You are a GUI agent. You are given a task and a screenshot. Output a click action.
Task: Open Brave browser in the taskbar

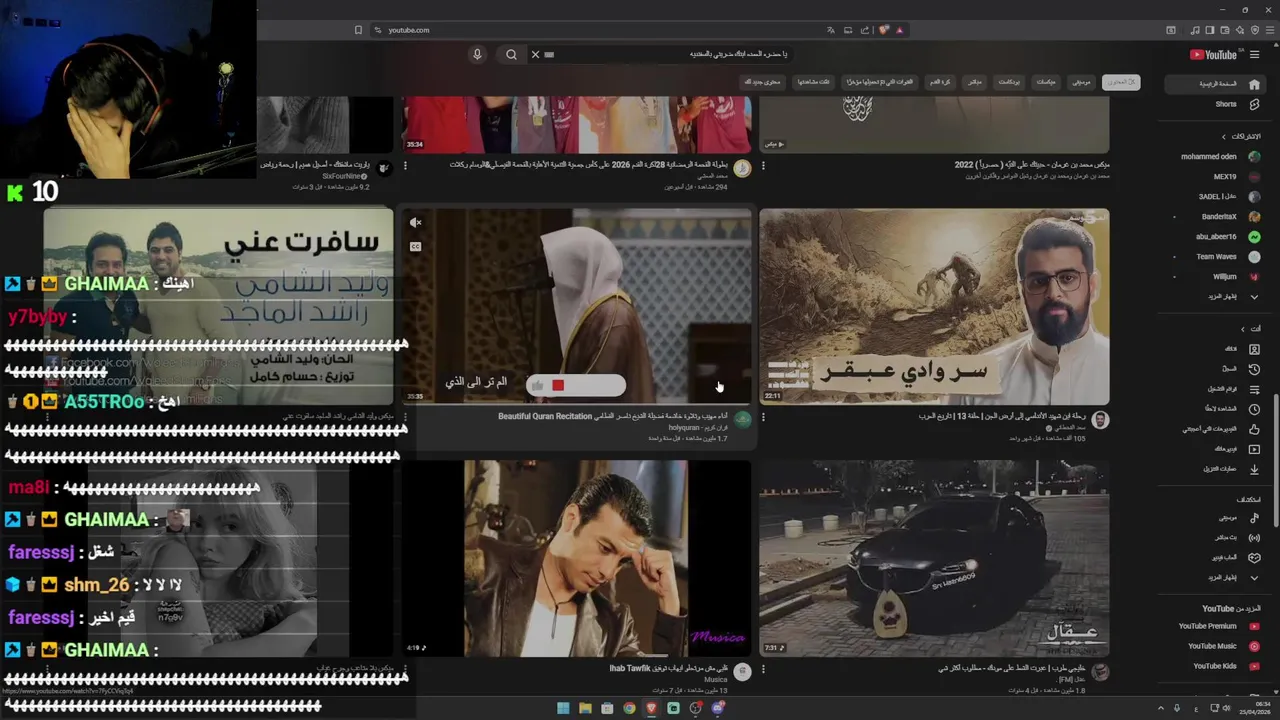(651, 708)
